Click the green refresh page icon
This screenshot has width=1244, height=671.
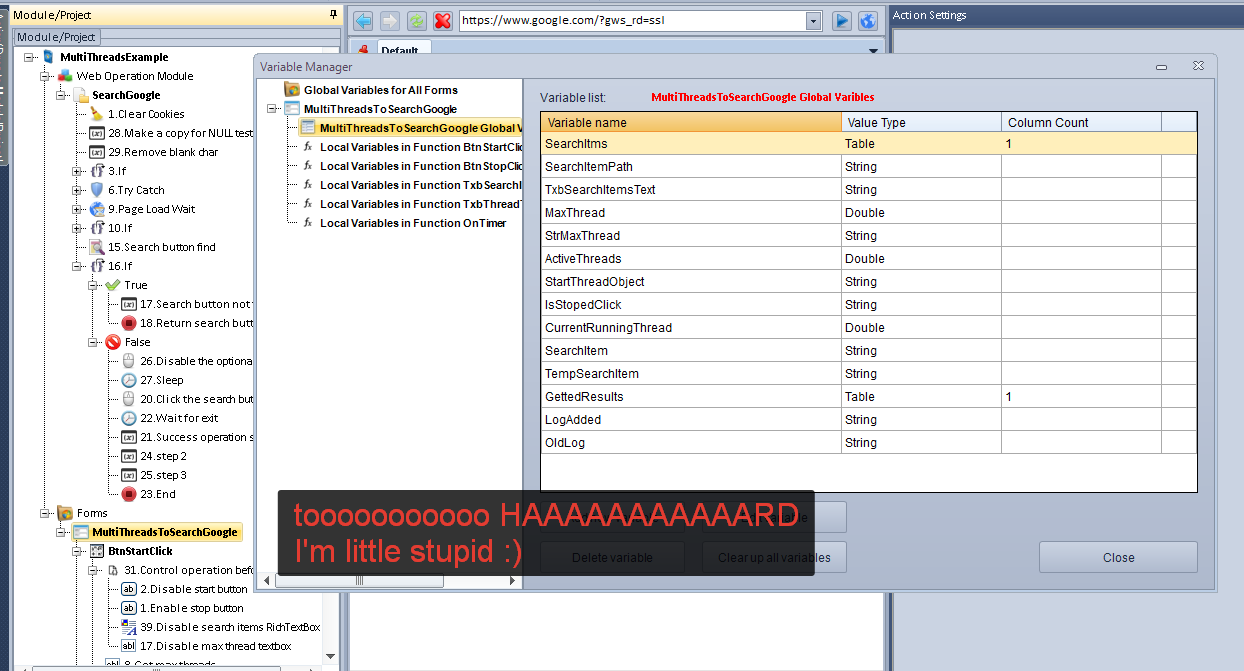point(416,20)
